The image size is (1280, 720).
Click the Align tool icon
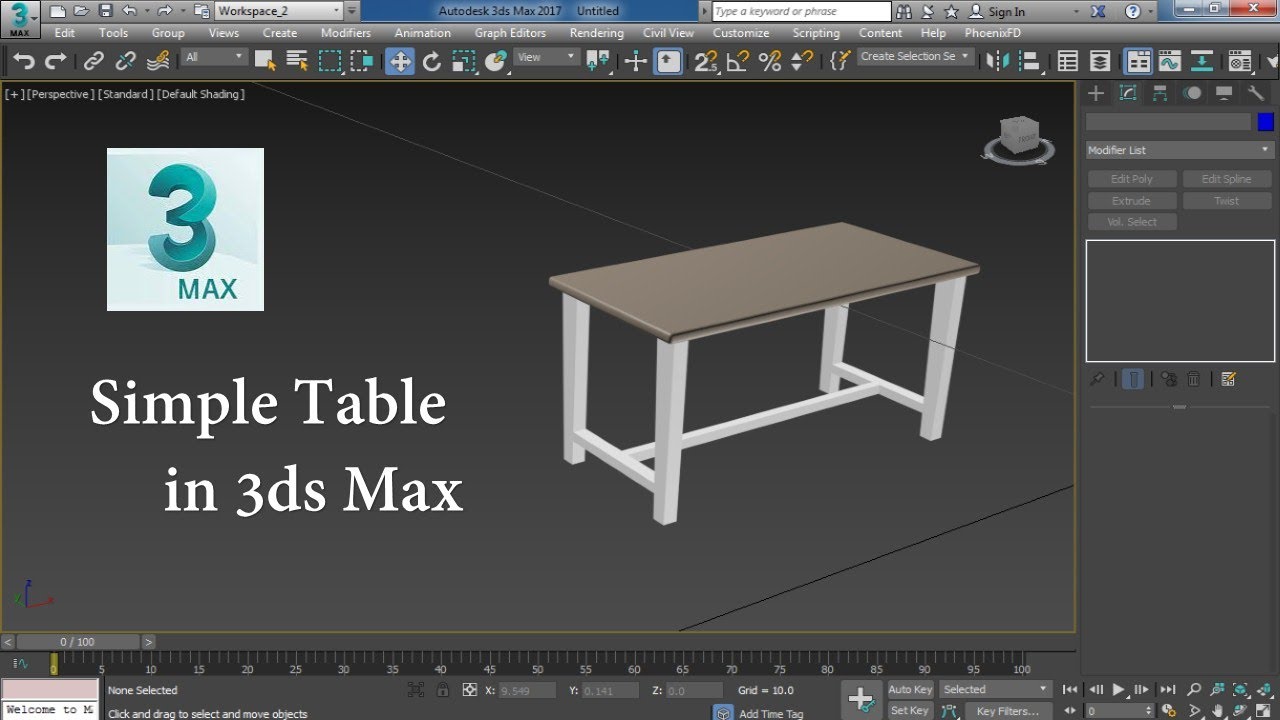pyautogui.click(x=1030, y=61)
